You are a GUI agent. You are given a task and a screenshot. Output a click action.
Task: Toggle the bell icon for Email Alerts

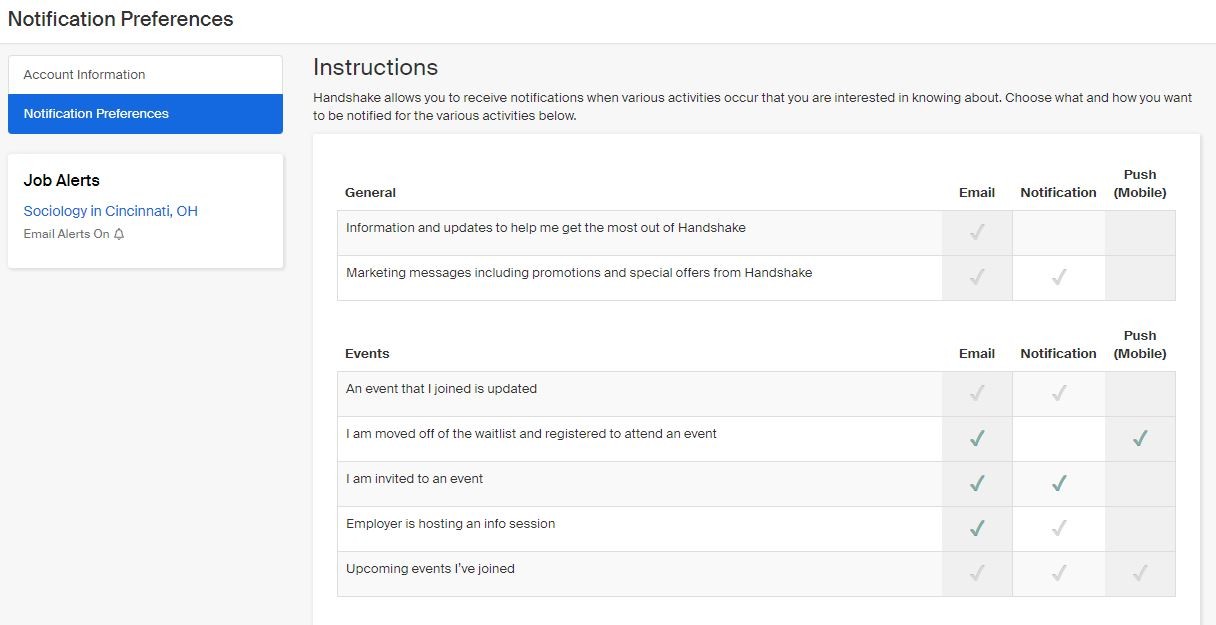(x=119, y=233)
